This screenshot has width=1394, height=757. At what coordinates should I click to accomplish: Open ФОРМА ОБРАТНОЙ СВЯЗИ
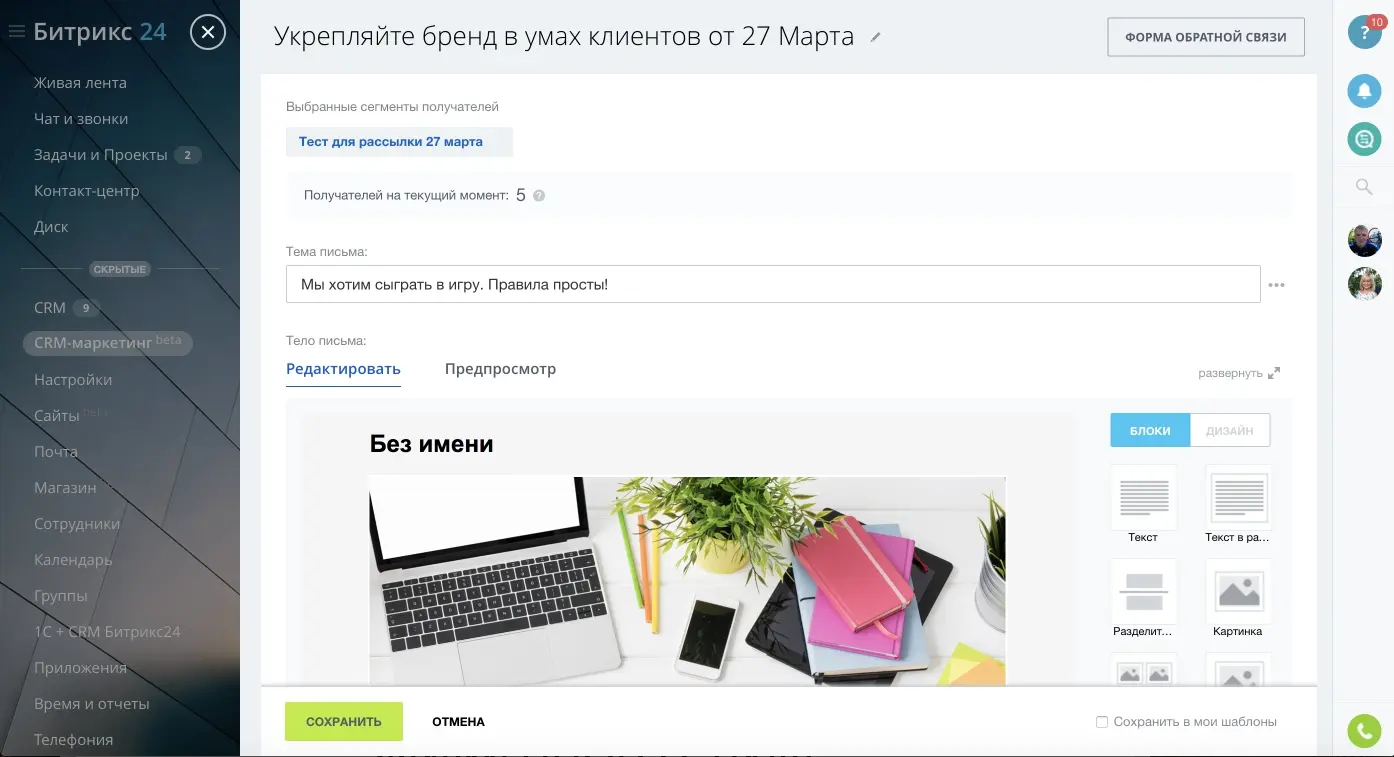[1205, 36]
